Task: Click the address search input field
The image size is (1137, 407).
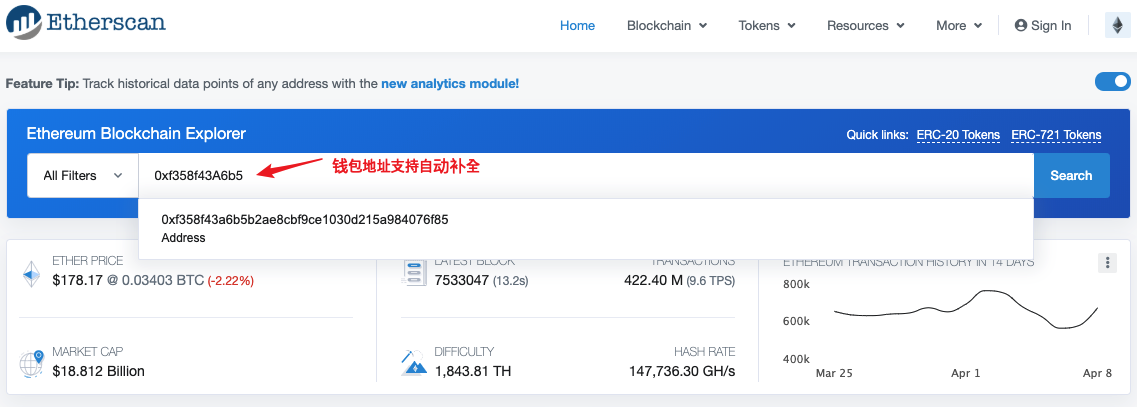Action: pyautogui.click(x=586, y=176)
